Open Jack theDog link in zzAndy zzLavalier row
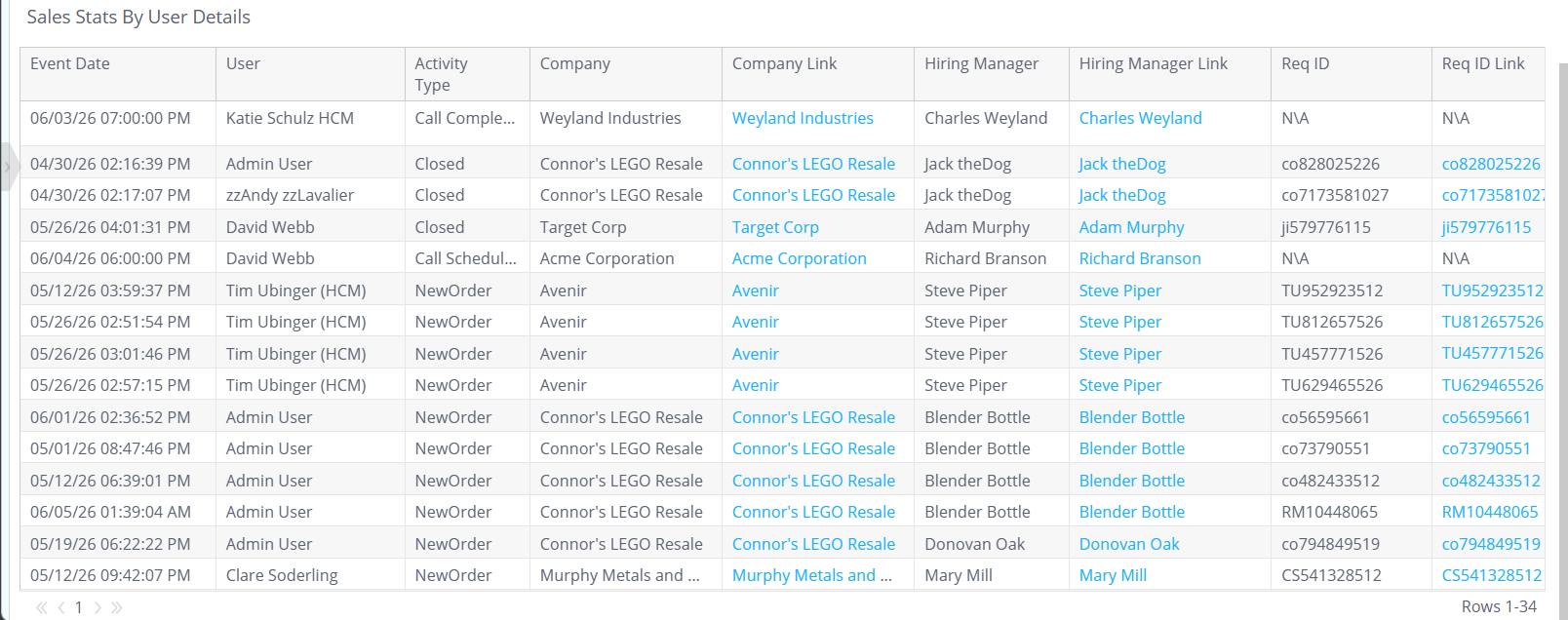The height and width of the screenshot is (620, 1568). click(1122, 195)
